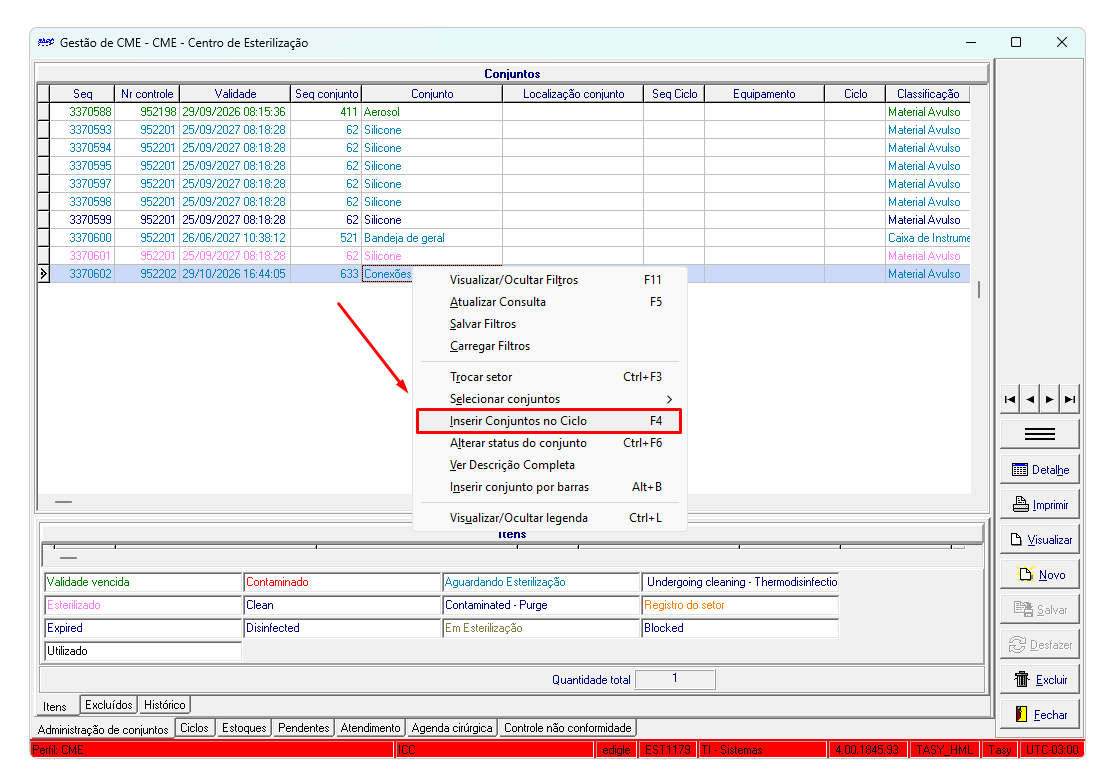Image resolution: width=1098 pixels, height=770 pixels.
Task: Click the Contaminado legend entry
Action: [x=342, y=582]
